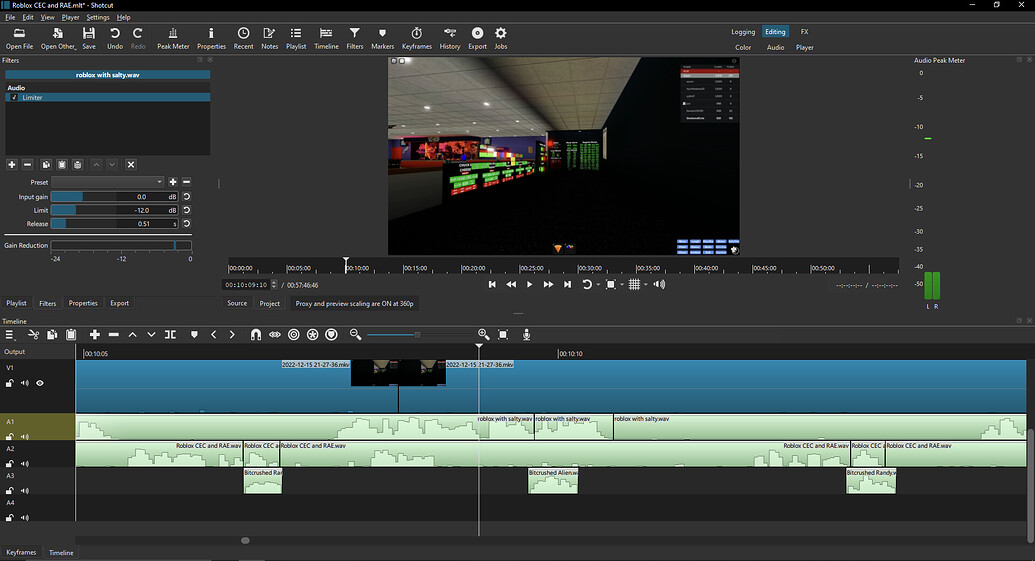Mute the A3 audio track
1035x561 pixels.
coord(24,490)
